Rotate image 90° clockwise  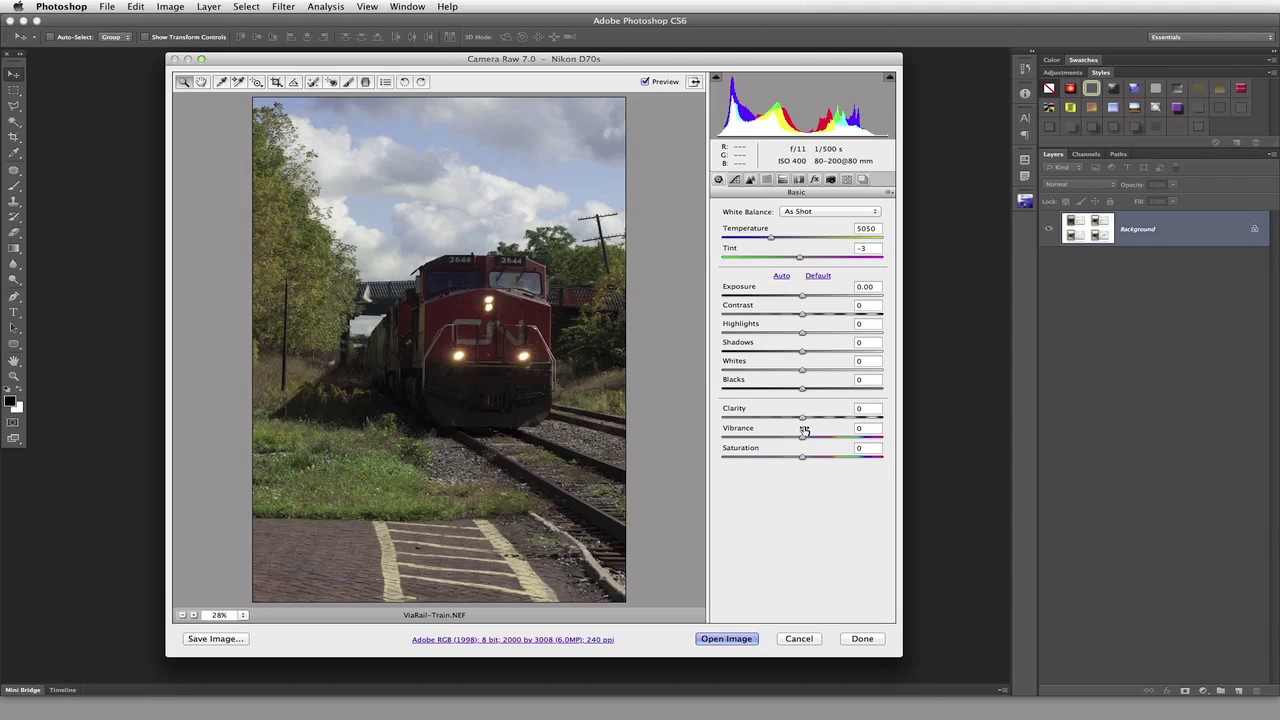coord(421,82)
